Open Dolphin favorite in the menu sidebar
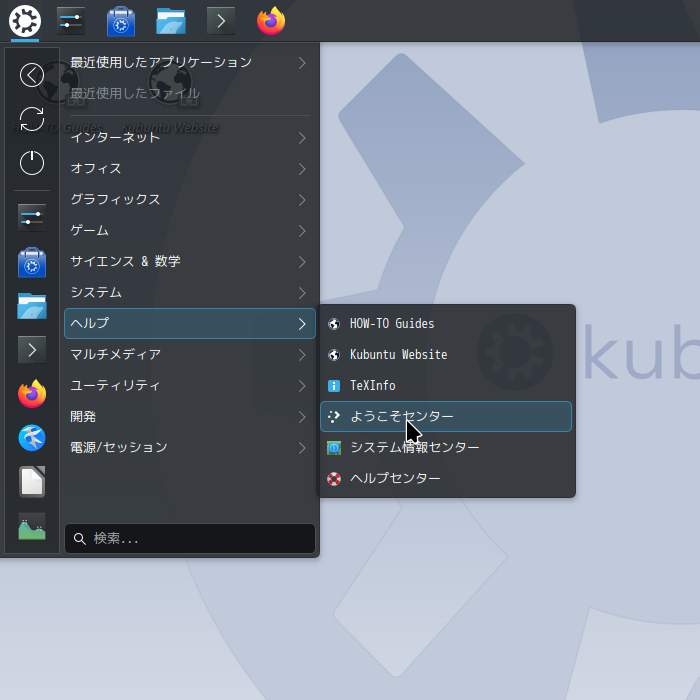 (32, 306)
